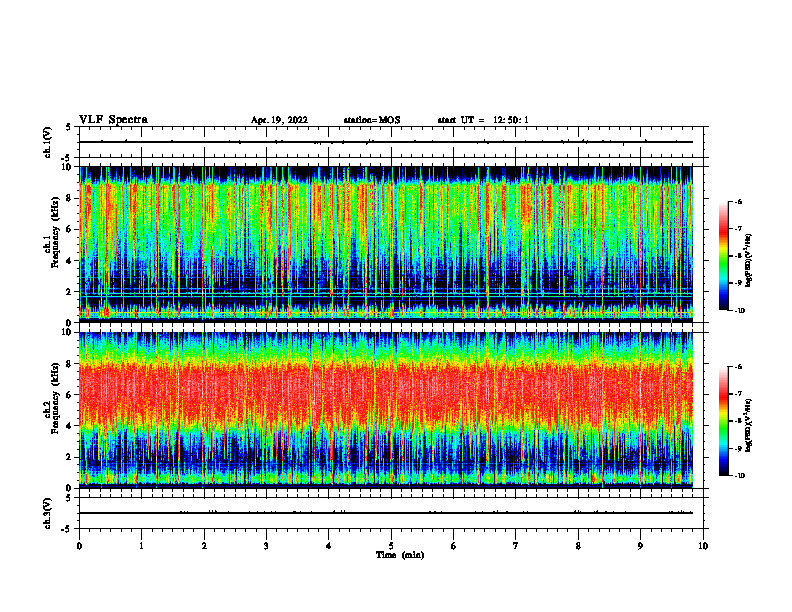The image size is (792, 612).
Task: Click the "Time (min)" x-axis label
Action: pos(400,555)
